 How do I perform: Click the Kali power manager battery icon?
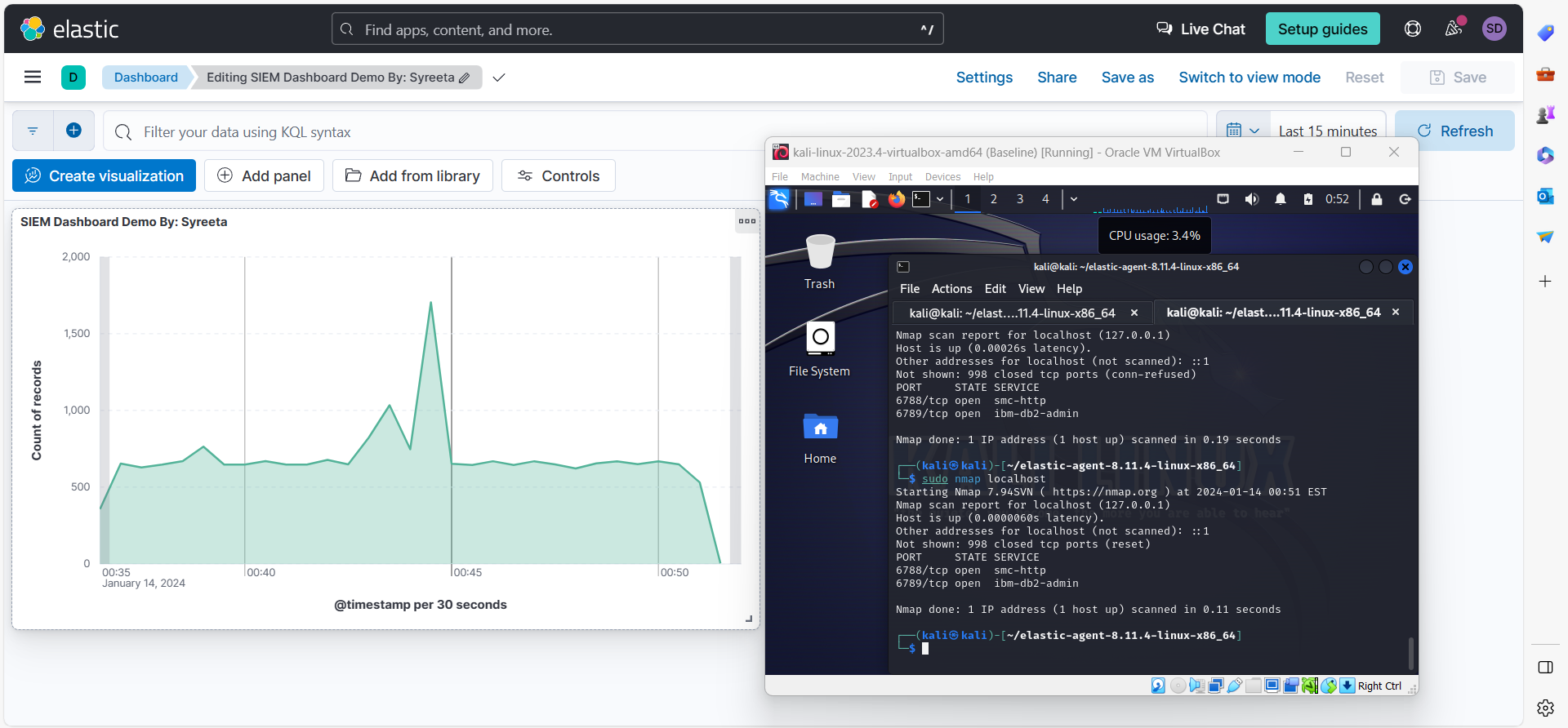1308,199
